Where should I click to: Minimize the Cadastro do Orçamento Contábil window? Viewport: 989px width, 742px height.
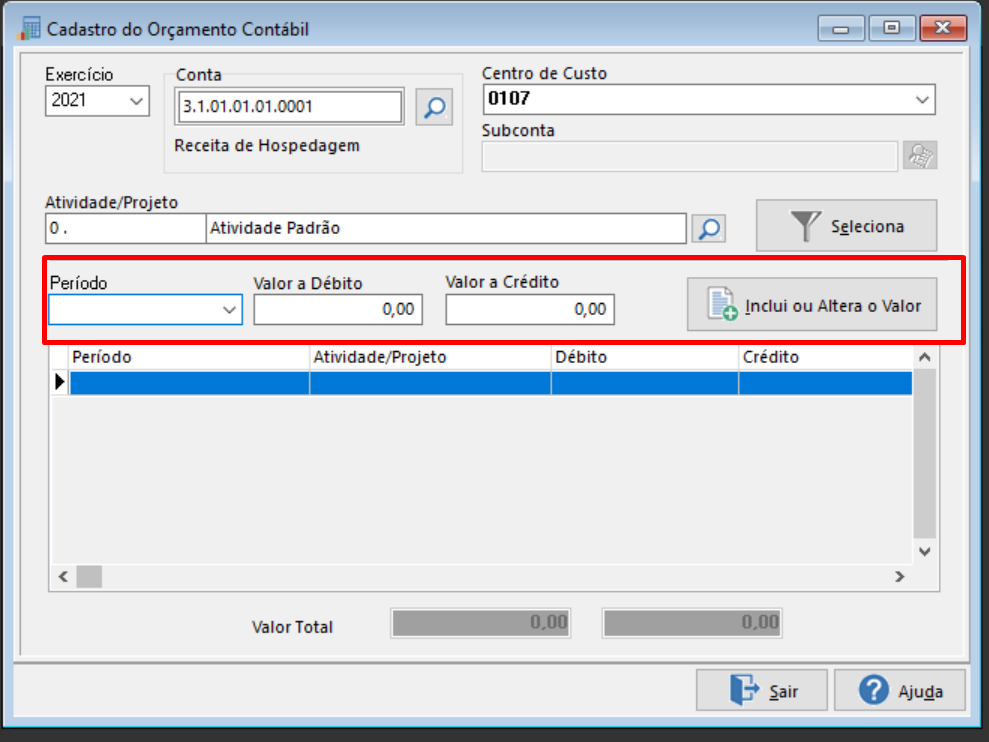841,28
